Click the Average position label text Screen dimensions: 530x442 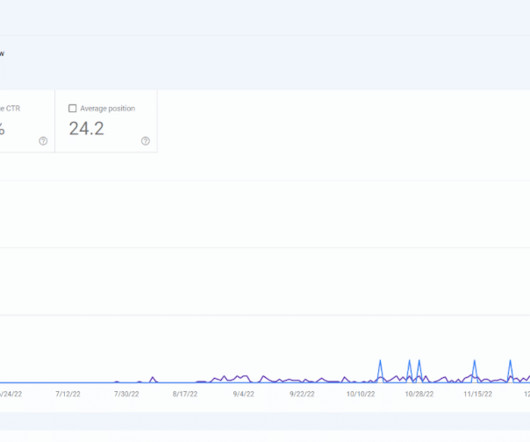pyautogui.click(x=107, y=108)
